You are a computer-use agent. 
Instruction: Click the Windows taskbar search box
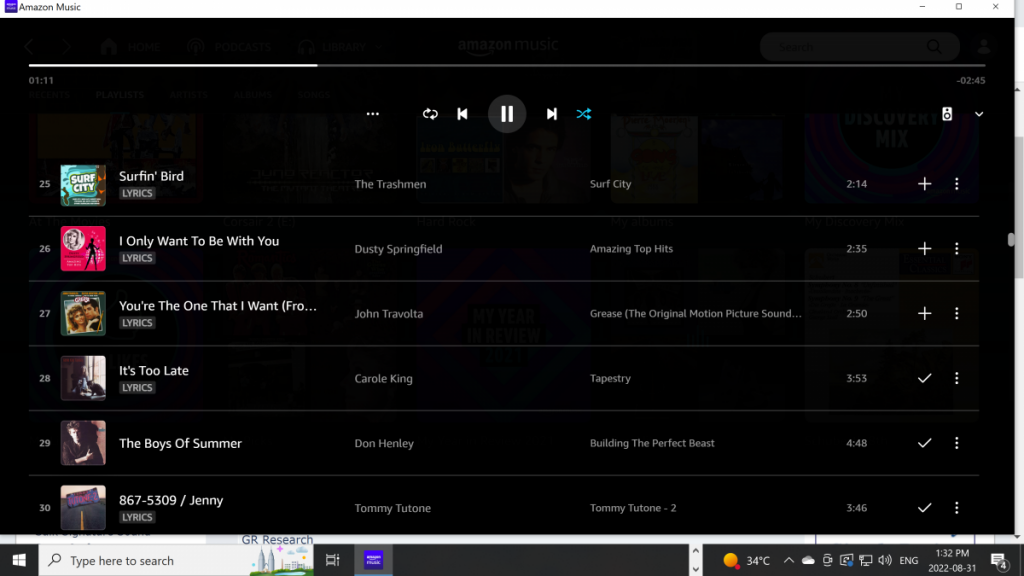[x=176, y=560]
